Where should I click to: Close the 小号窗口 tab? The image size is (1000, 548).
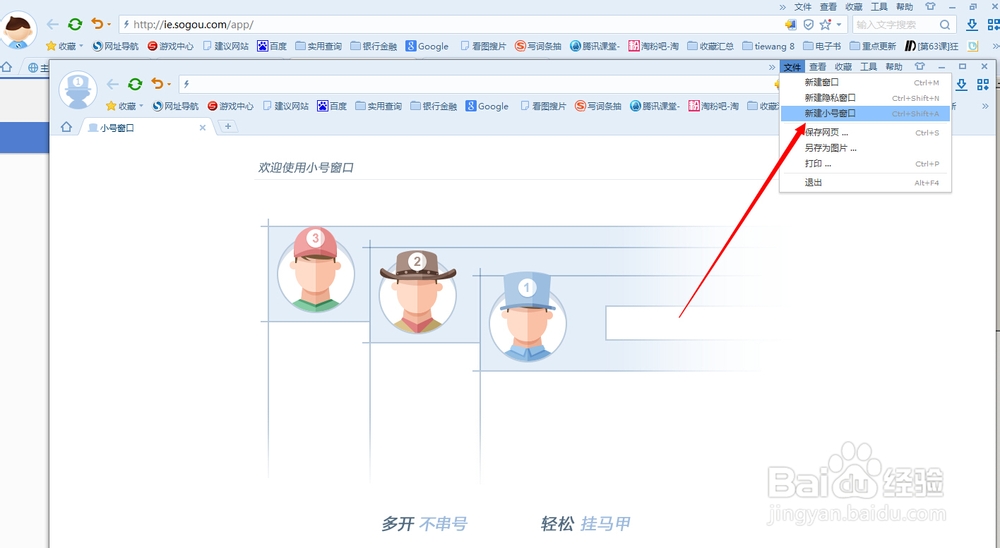pyautogui.click(x=202, y=128)
